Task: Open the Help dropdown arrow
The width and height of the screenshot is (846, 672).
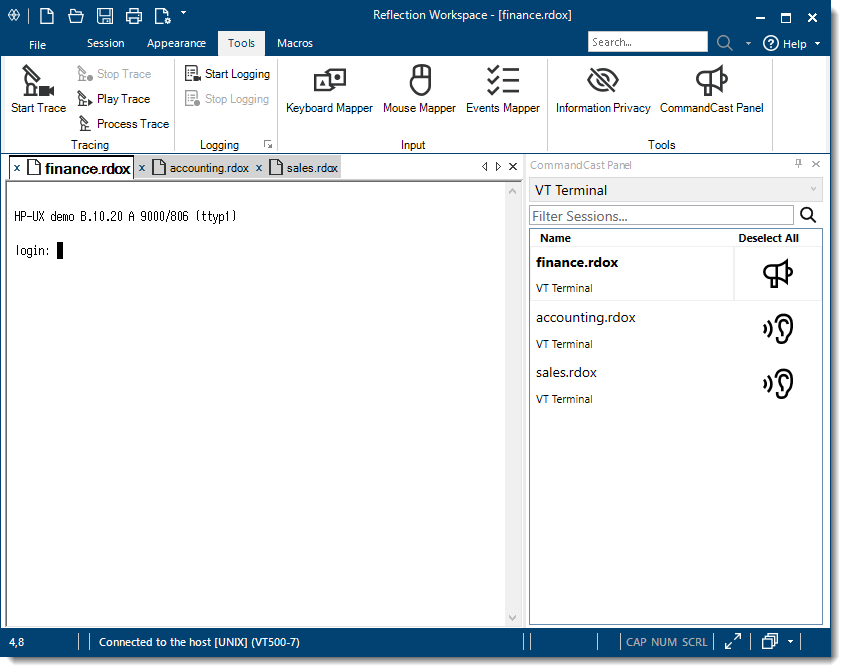Action: tap(817, 44)
